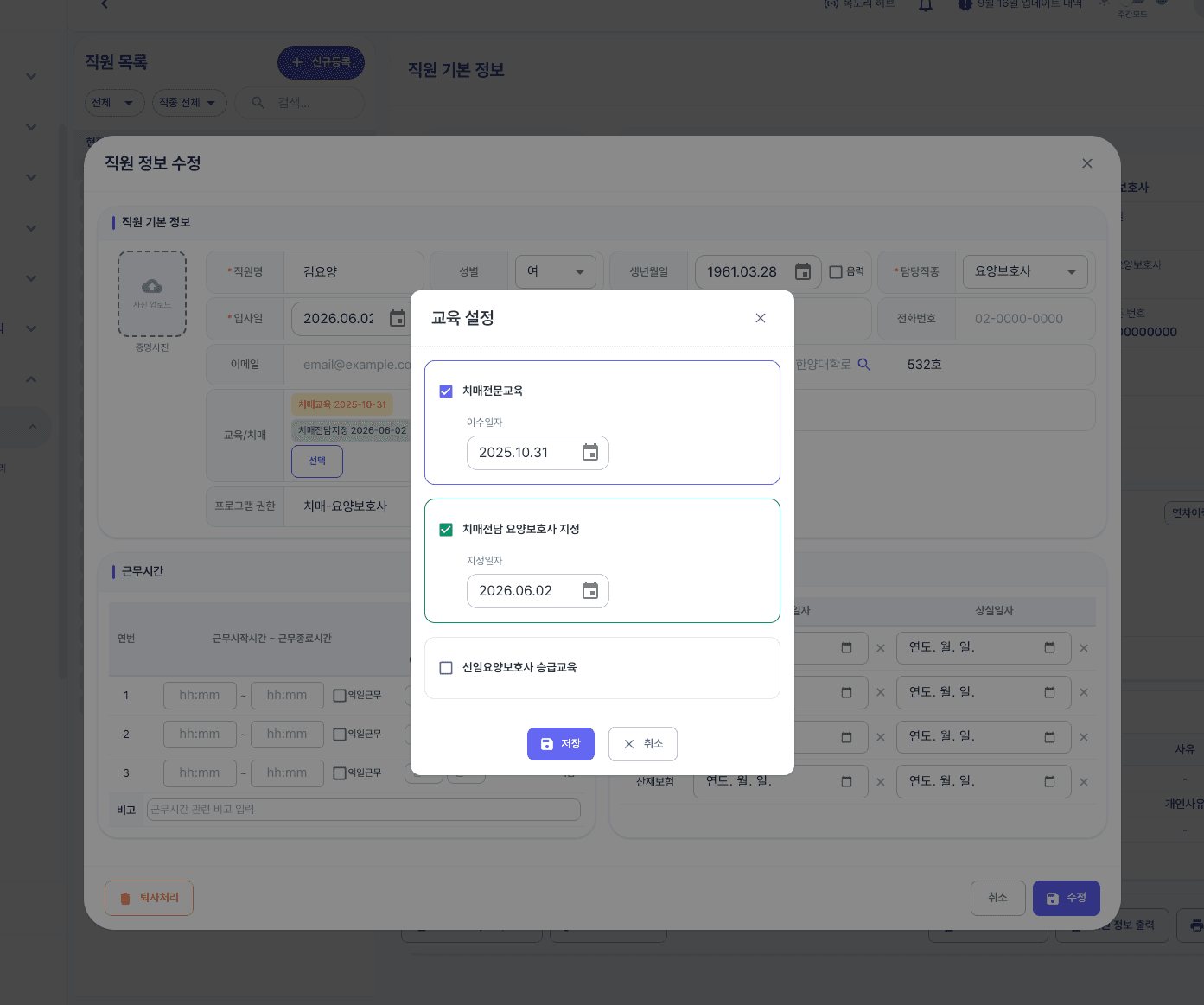Open calendar icon of first 상실일자 field
The height and width of the screenshot is (1005, 1204).
(1049, 648)
